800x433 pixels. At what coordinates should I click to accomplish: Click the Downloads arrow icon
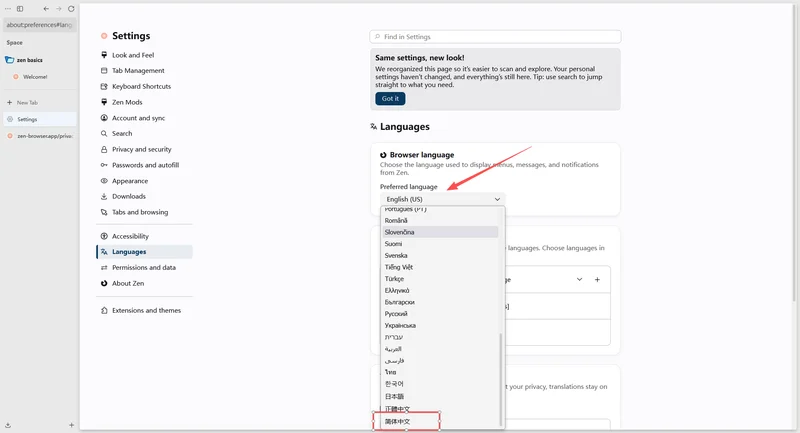pyautogui.click(x=104, y=196)
